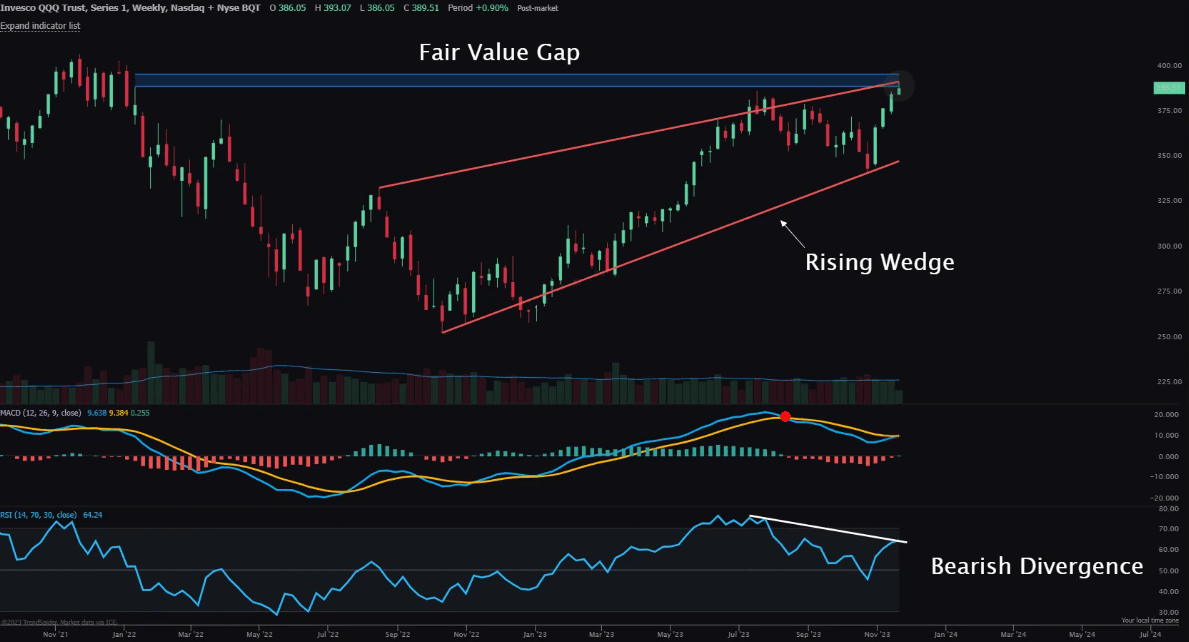Click the Jan '22 date on time axis
This screenshot has height=642, width=1189.
(x=124, y=634)
